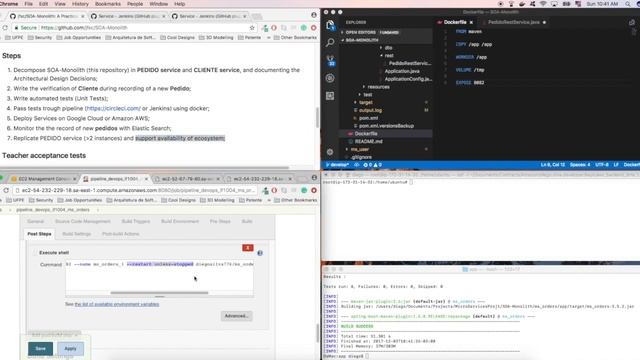Screen dimensions: 640x360
Task: Click the errors and warnings counter in VS Code
Action: [372, 165]
